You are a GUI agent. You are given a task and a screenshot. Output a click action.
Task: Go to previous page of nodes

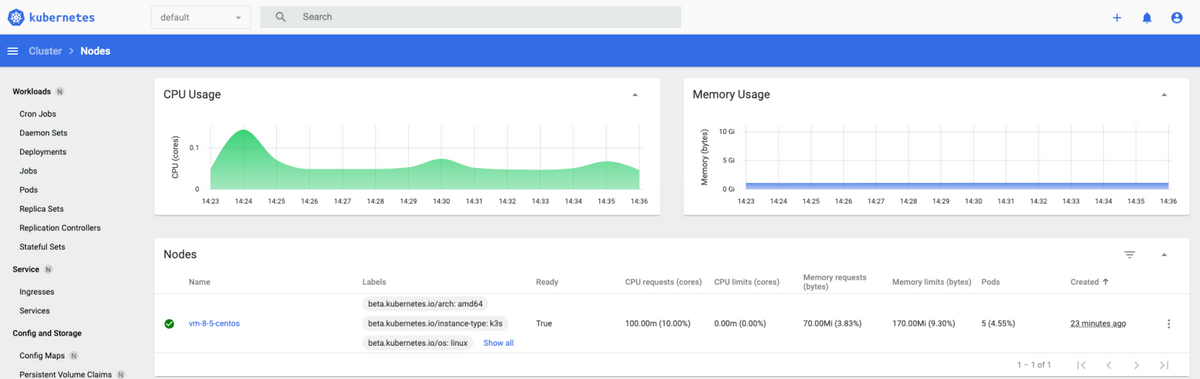(1109, 365)
